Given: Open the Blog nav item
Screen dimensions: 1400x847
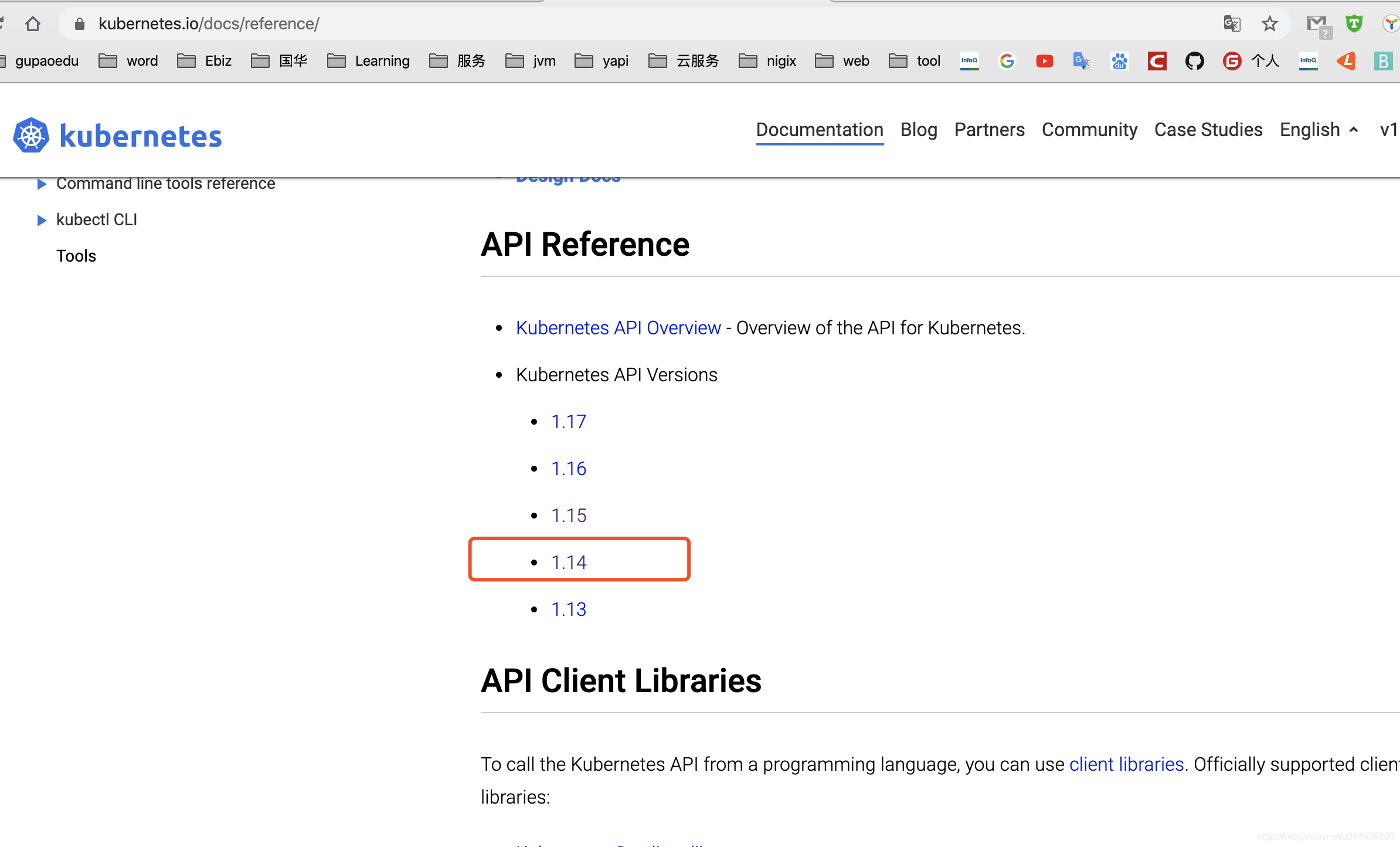Looking at the screenshot, I should click(919, 130).
